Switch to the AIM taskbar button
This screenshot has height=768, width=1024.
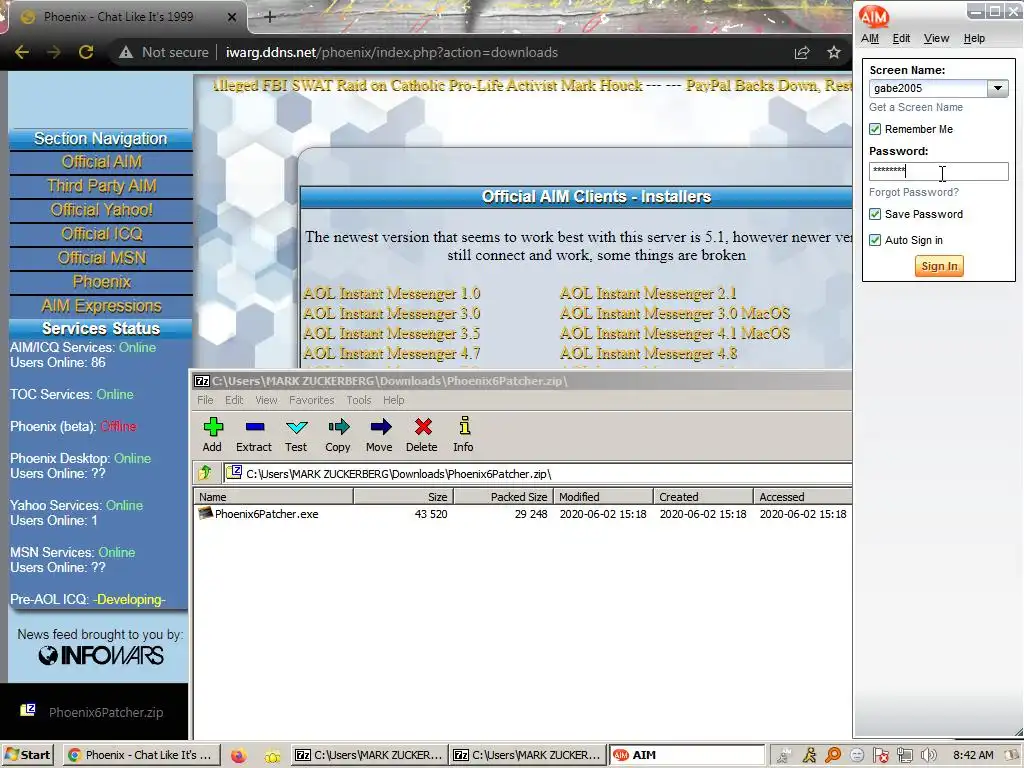tap(686, 755)
